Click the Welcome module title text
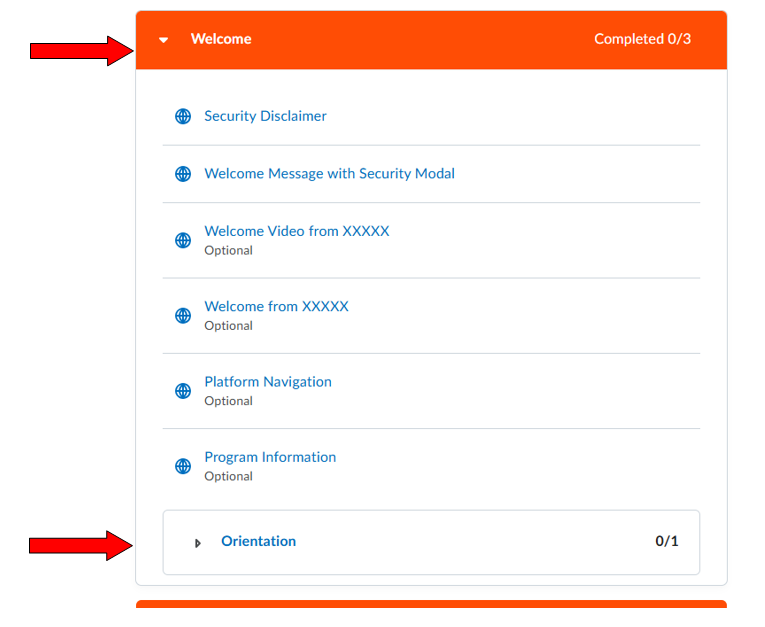Viewport: 765px width, 627px height. tap(221, 39)
